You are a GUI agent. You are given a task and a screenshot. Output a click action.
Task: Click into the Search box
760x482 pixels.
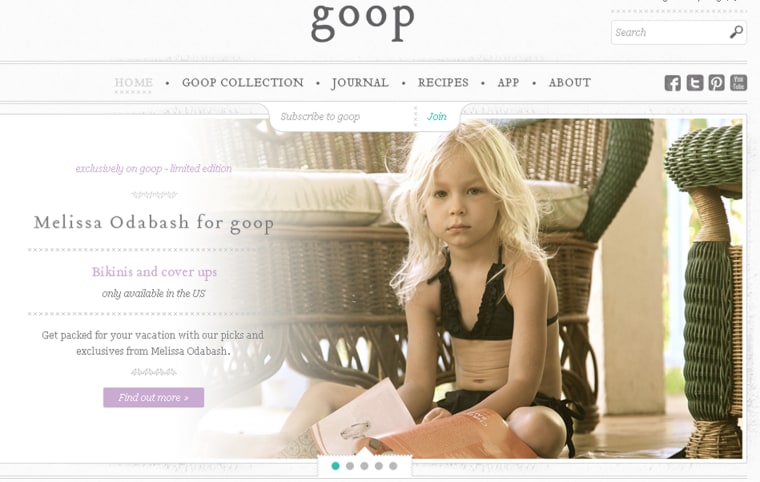click(x=670, y=32)
